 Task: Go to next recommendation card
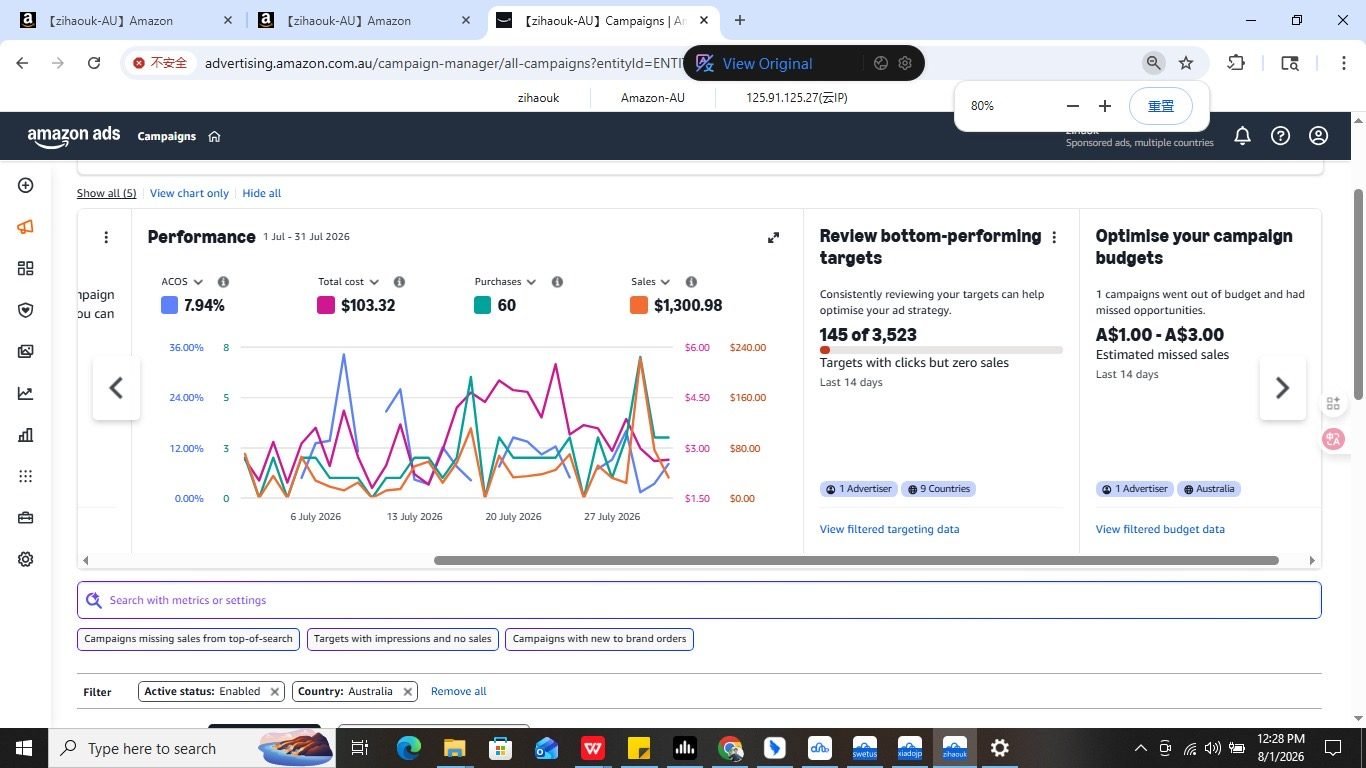coord(1282,388)
